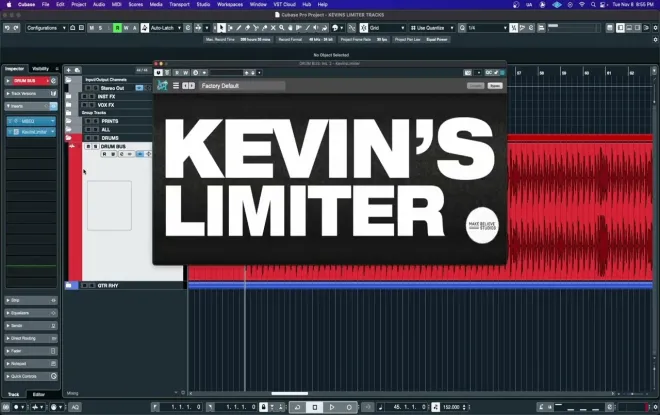
Task: Switch to the Visibility tab
Action: [41, 68]
